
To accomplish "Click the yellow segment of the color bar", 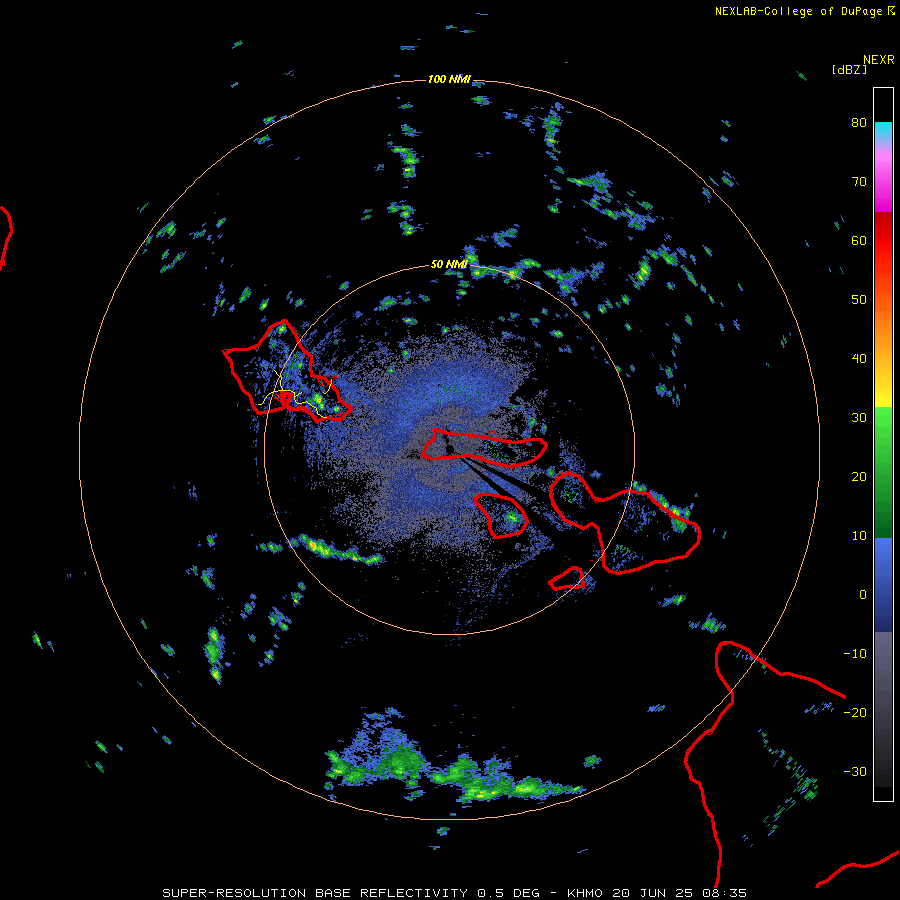I will (883, 393).
